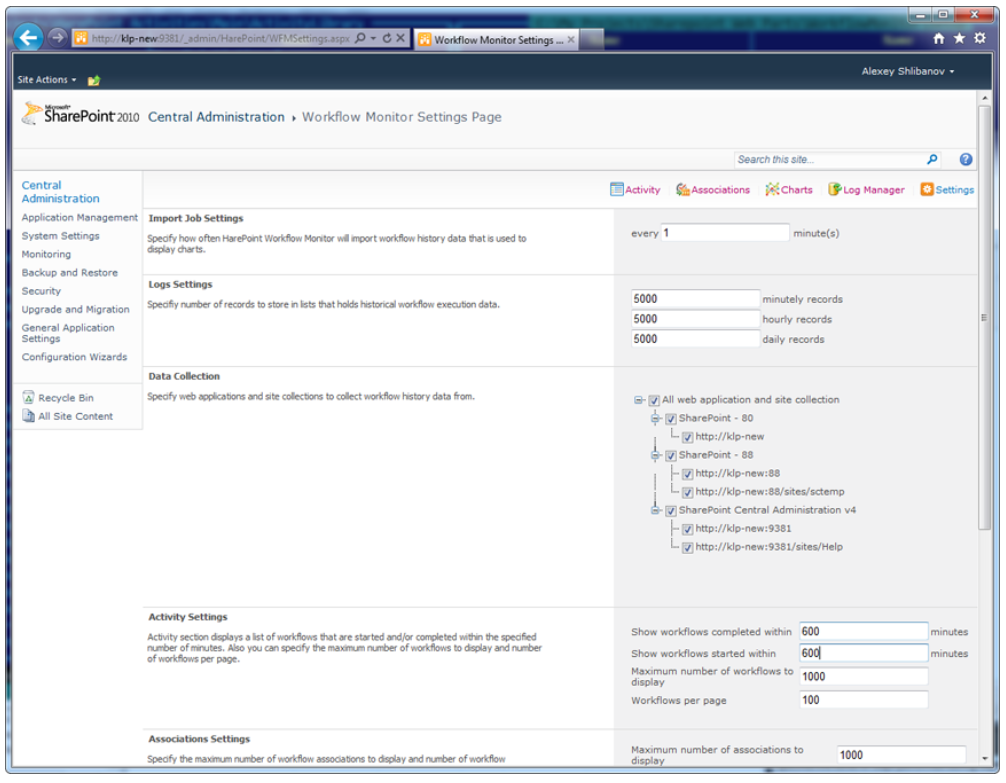Click the Workflows per page field
The width and height of the screenshot is (1006, 783).
(864, 700)
